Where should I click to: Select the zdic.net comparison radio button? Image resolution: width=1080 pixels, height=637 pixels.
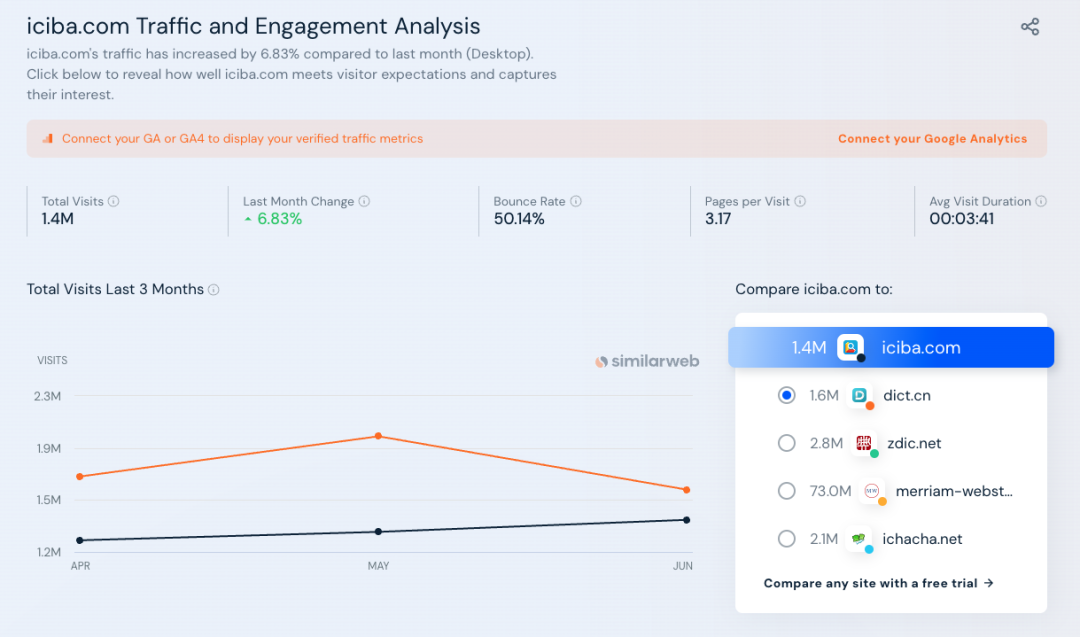click(787, 443)
